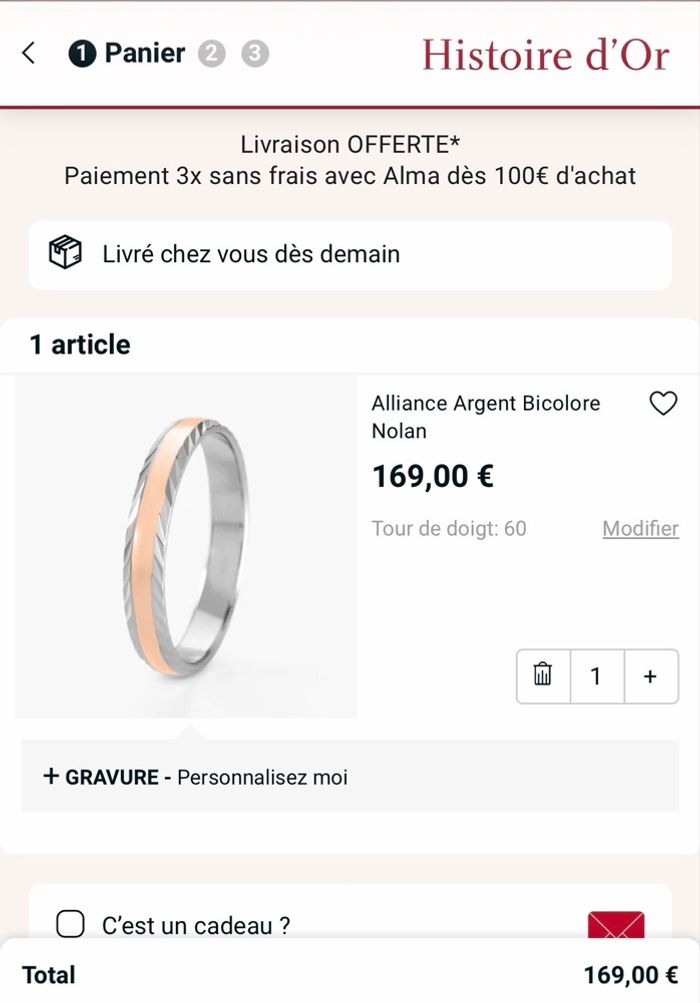Check the "C'est un cadeau ?" checkbox
This screenshot has width=700, height=1003.
pos(70,925)
